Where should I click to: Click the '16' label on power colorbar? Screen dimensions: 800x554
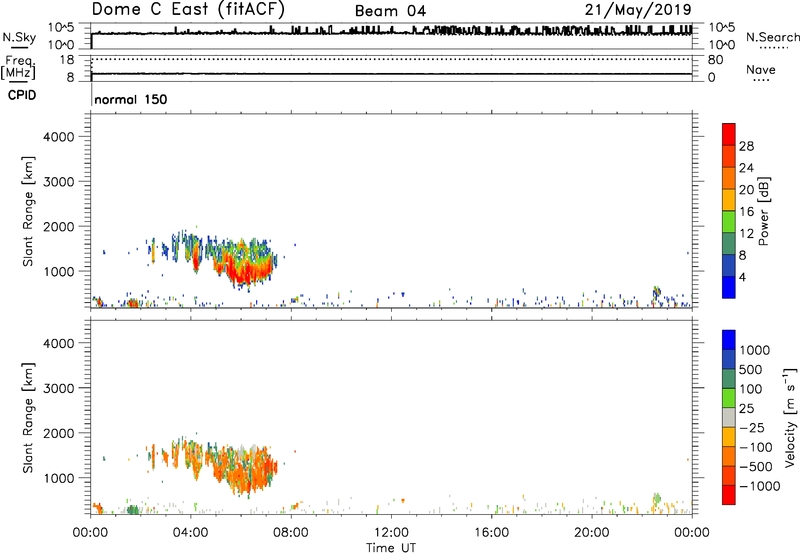(x=746, y=212)
